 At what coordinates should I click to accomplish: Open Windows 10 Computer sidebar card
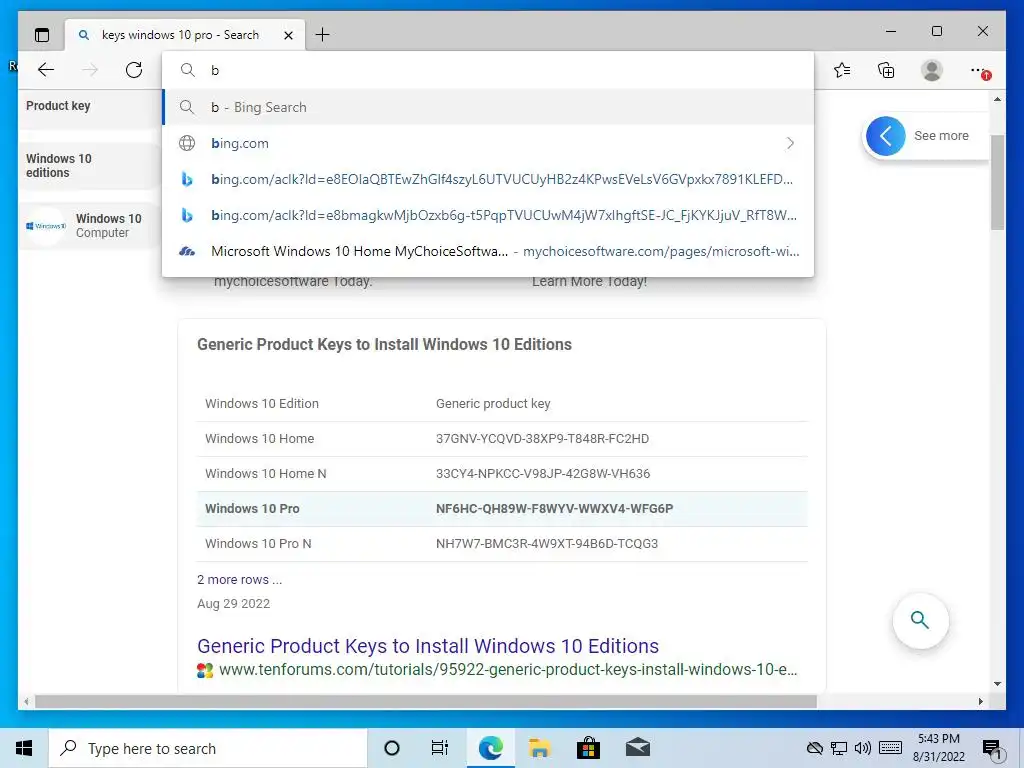(88, 225)
